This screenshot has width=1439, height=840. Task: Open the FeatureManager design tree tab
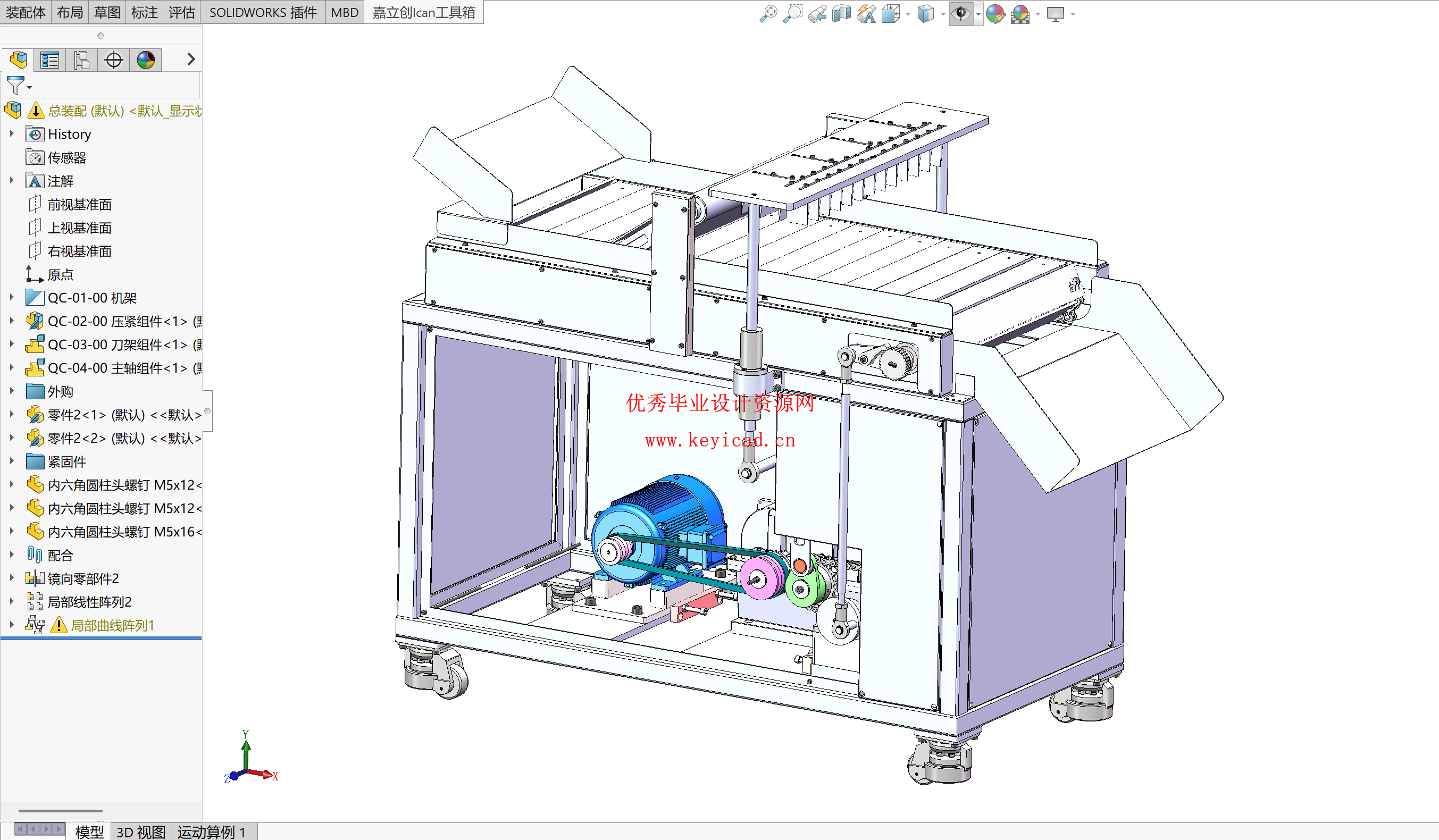(x=18, y=60)
